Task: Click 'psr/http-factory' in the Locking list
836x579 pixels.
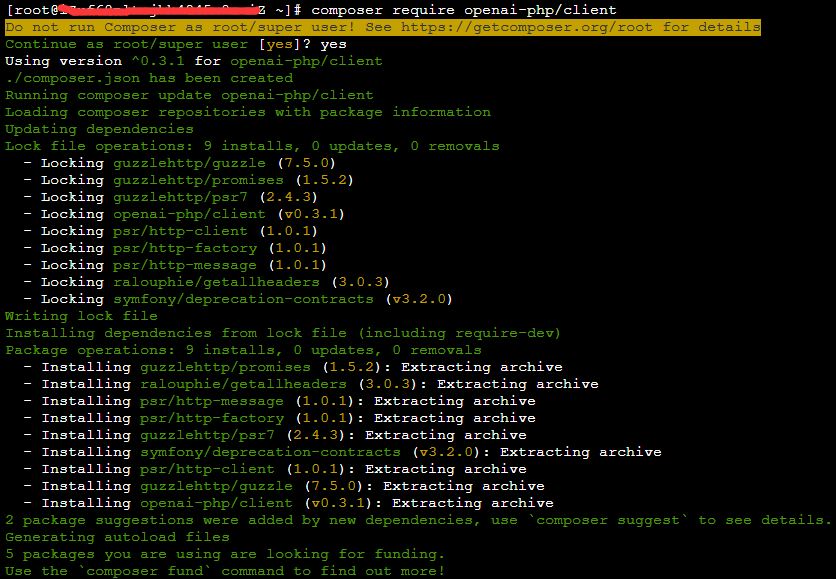Action: click(x=185, y=248)
